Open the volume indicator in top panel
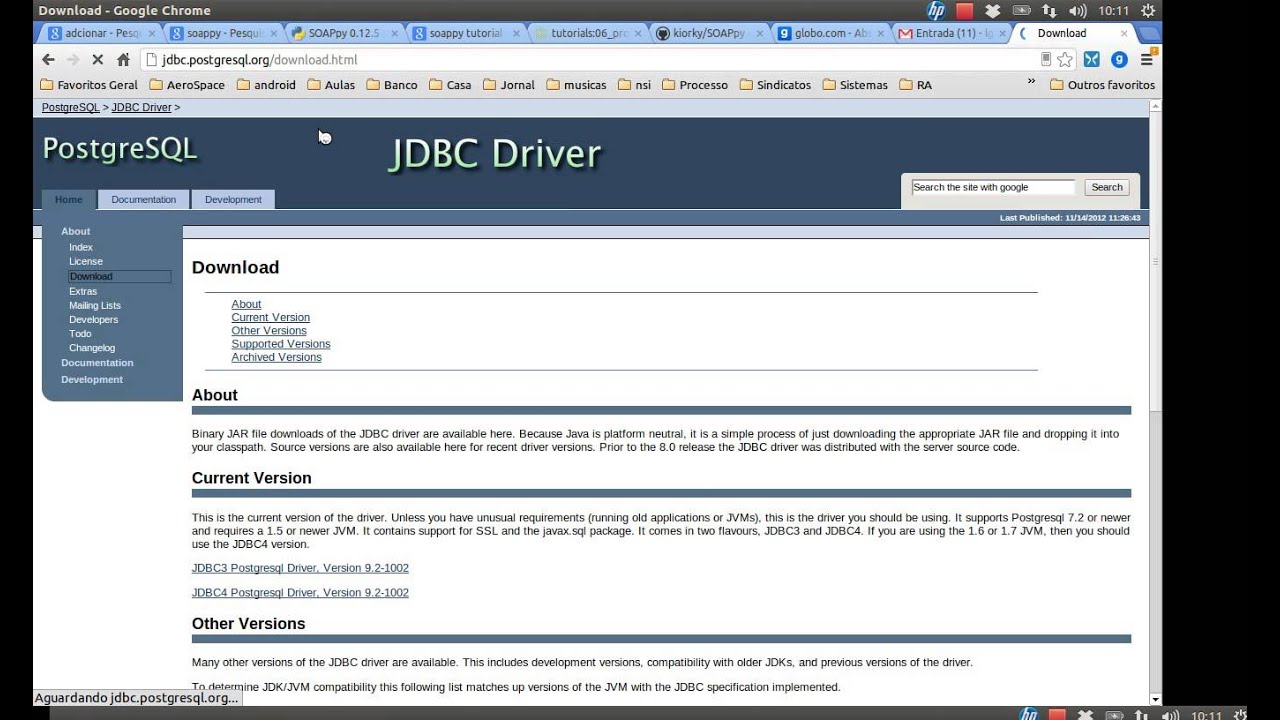 1077,11
